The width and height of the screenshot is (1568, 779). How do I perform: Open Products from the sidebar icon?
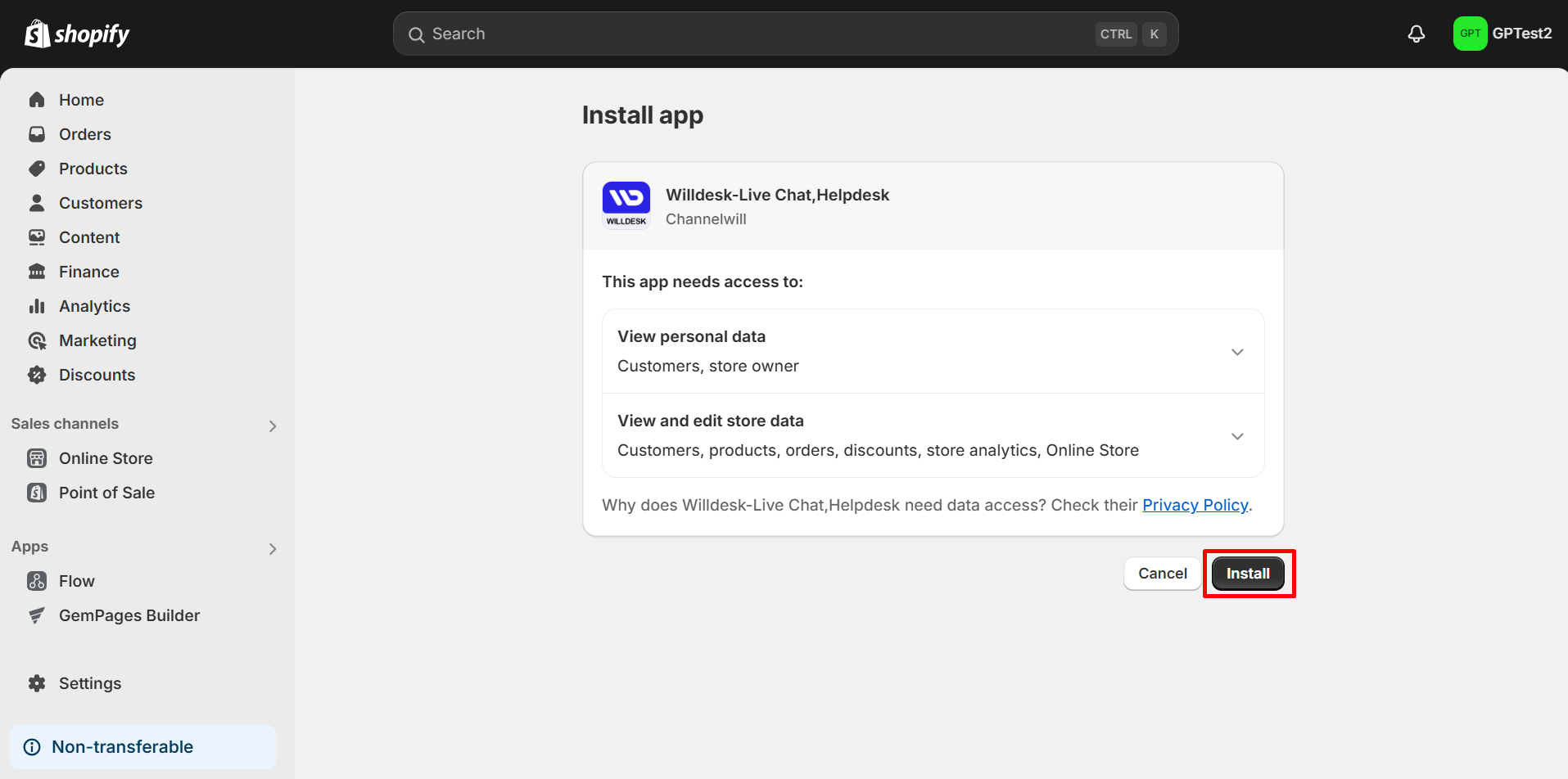coord(37,168)
